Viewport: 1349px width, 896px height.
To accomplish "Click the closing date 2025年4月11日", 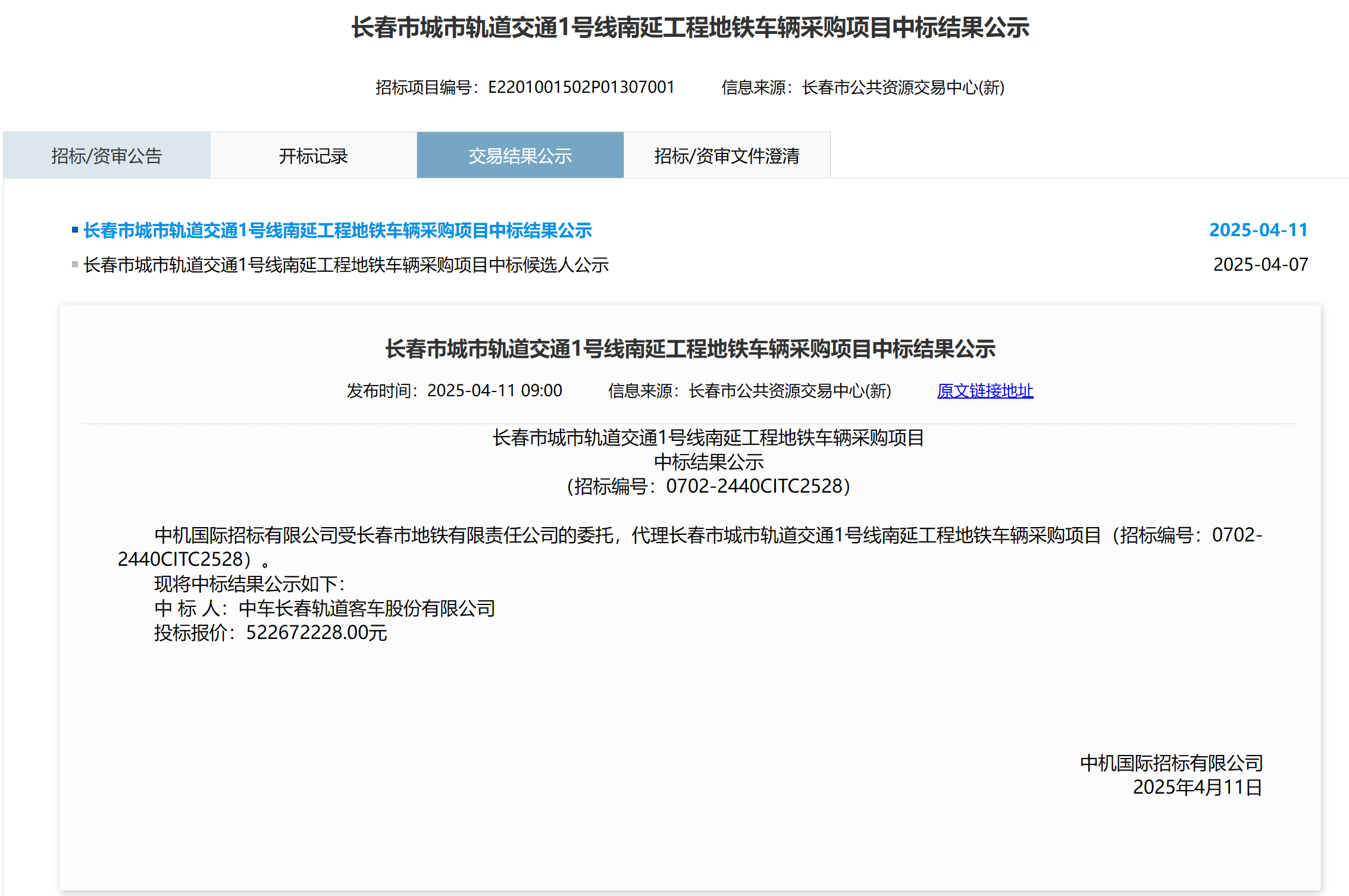I will [1198, 788].
